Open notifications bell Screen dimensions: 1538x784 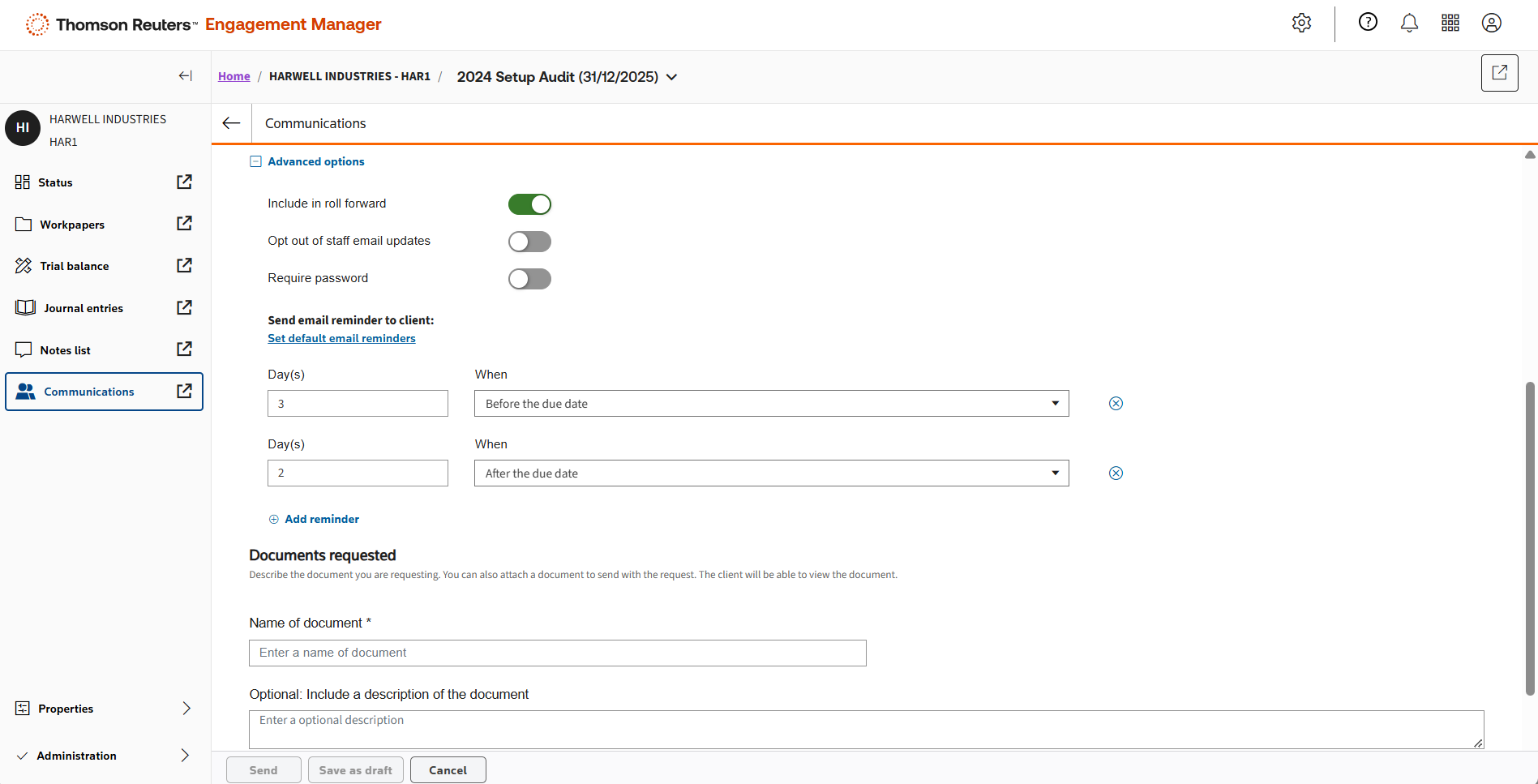click(1409, 24)
